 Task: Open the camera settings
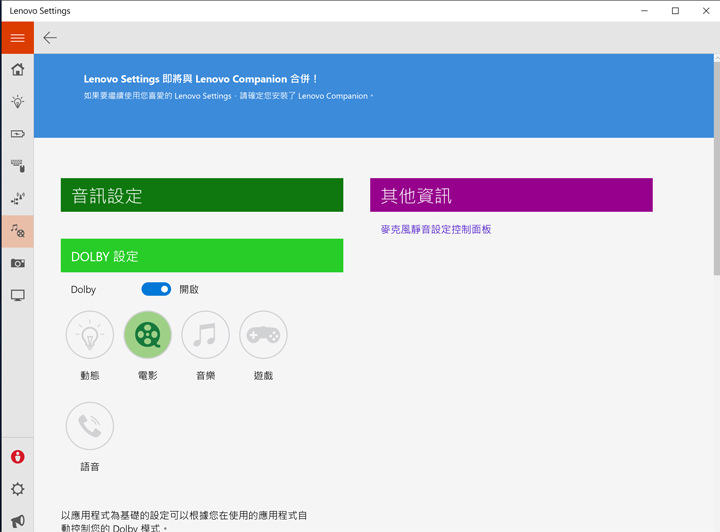pyautogui.click(x=17, y=263)
